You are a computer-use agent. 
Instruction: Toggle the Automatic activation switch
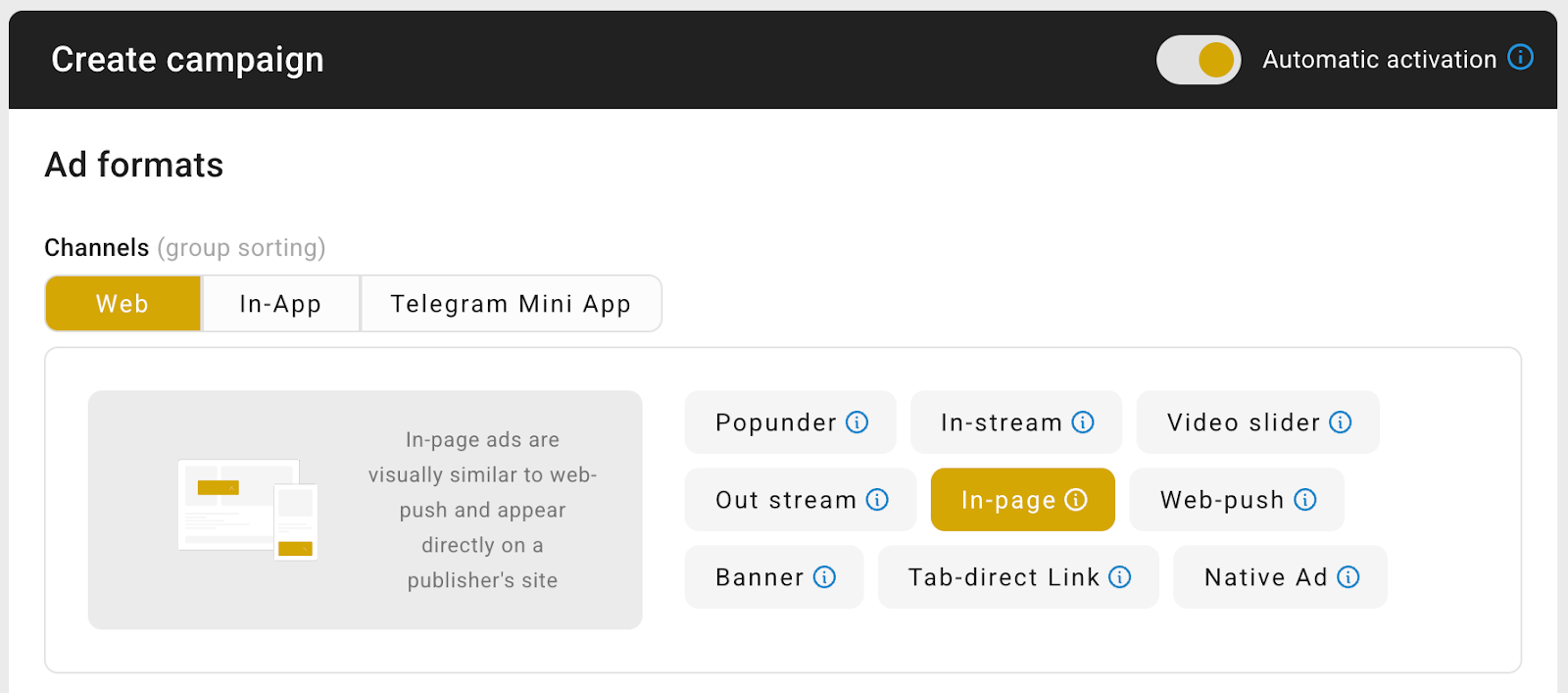1199,60
